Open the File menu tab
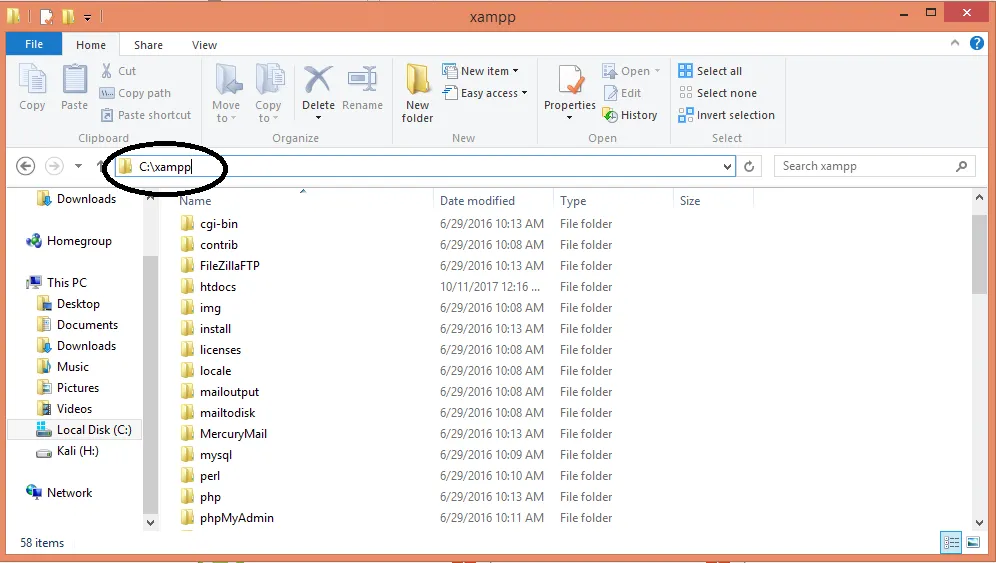This screenshot has width=996, height=563. [x=34, y=44]
